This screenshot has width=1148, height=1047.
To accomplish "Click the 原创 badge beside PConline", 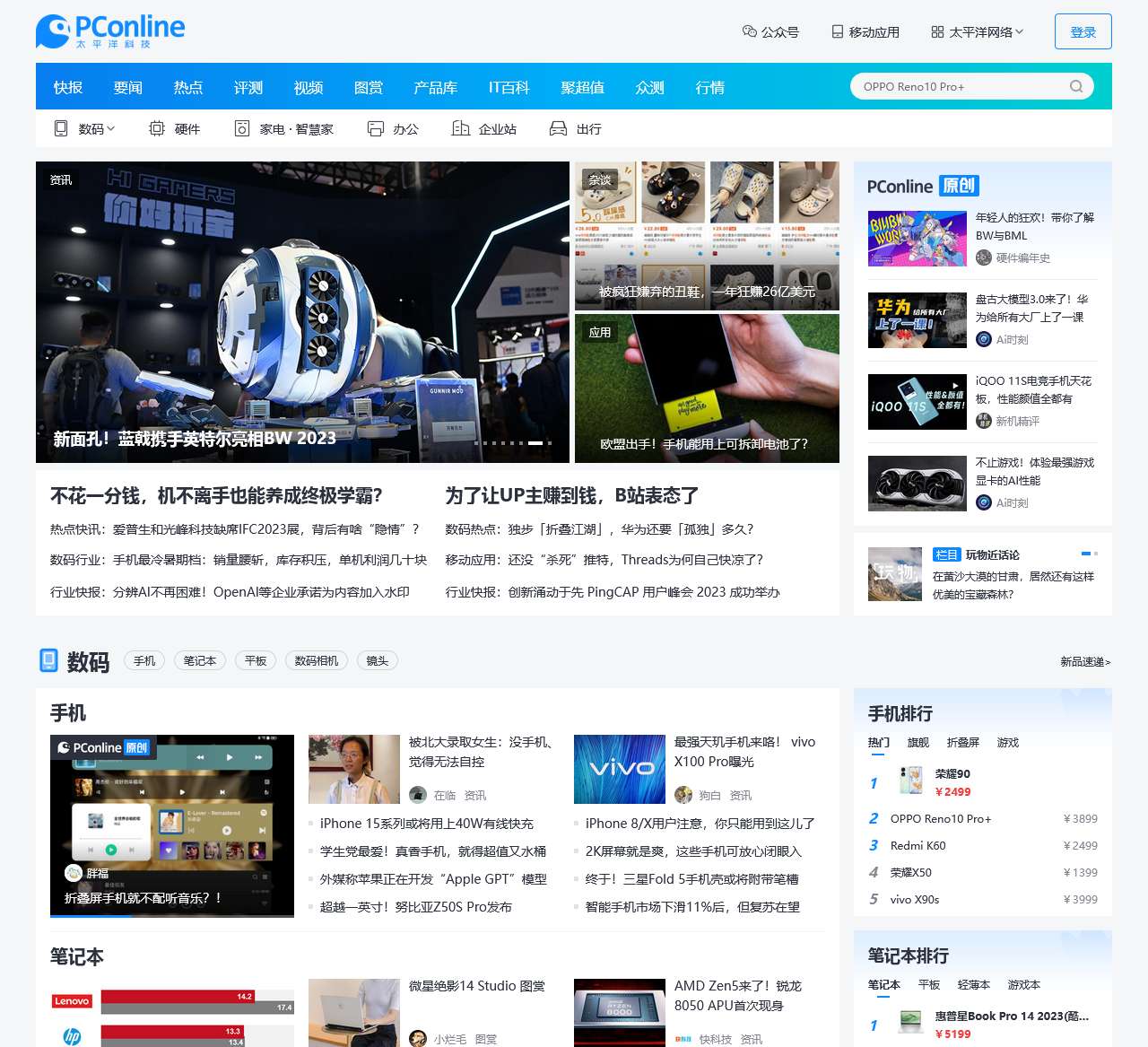I will tap(959, 186).
